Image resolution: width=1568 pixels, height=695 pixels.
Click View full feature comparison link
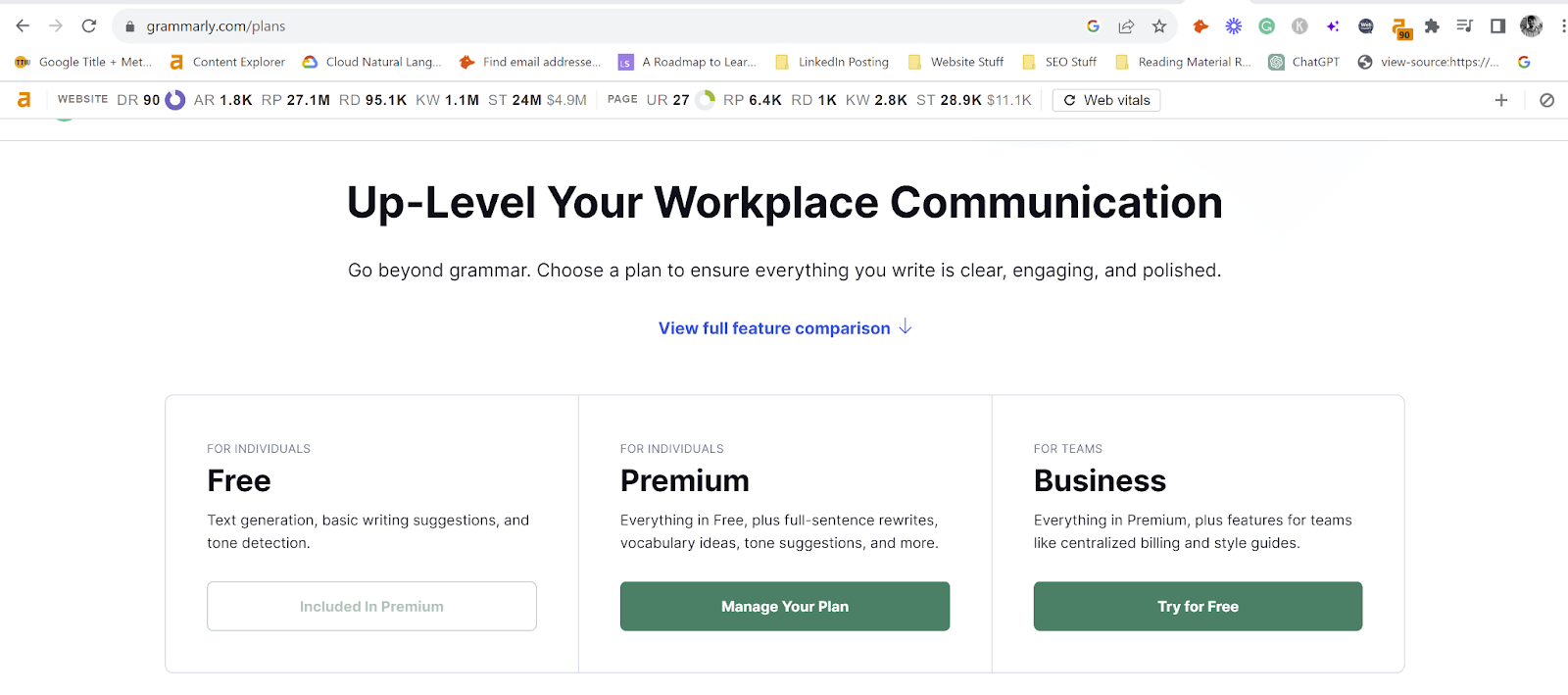pyautogui.click(x=785, y=327)
